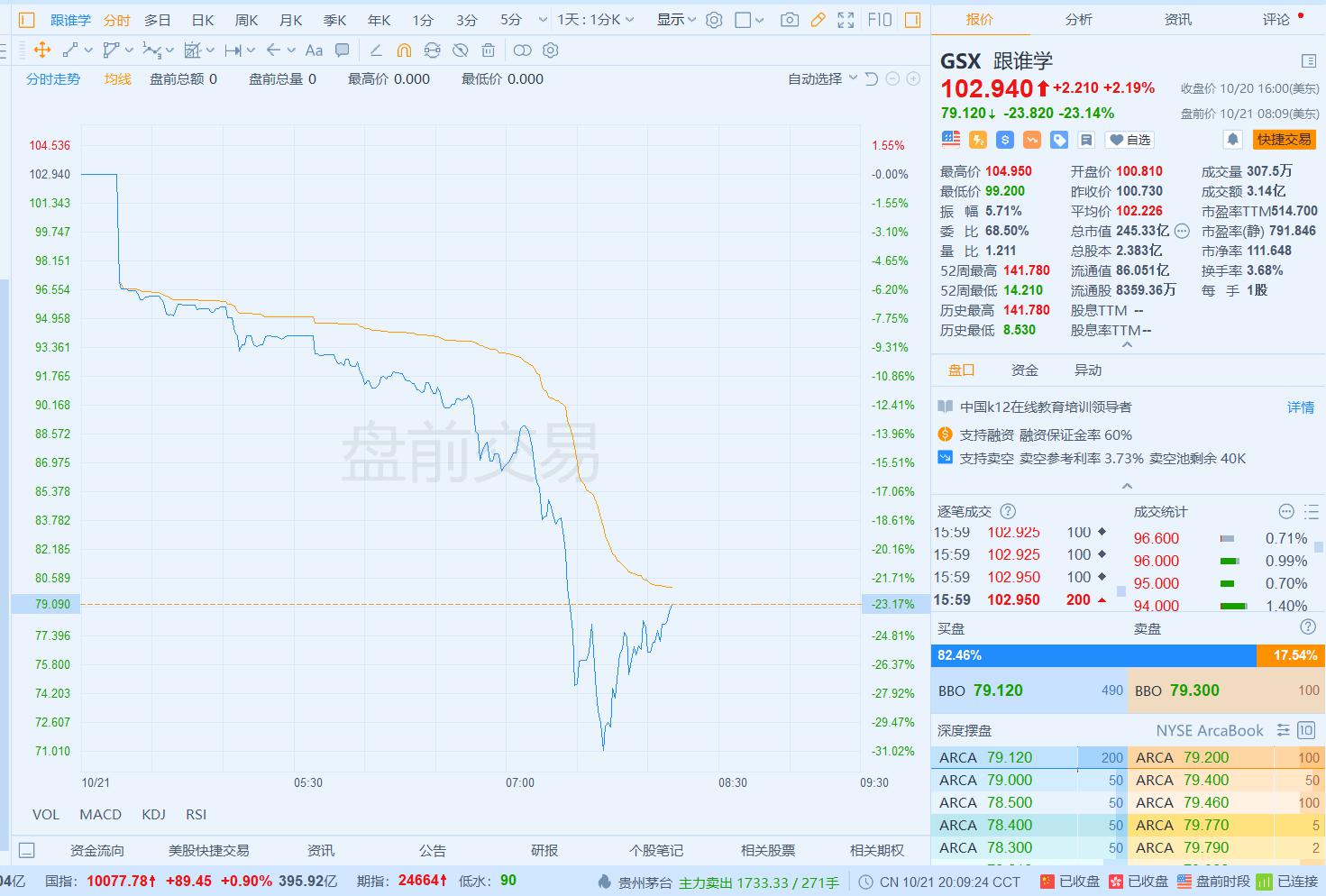Open 美股快捷交易 in bottom bar

coord(208,850)
